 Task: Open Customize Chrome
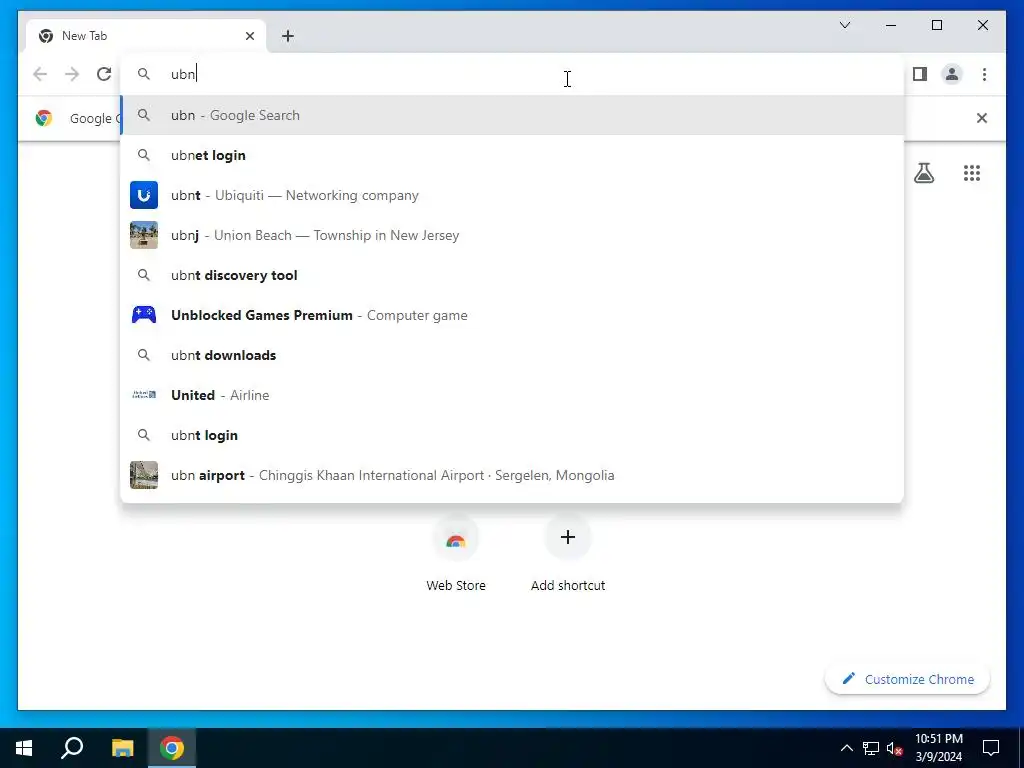907,679
